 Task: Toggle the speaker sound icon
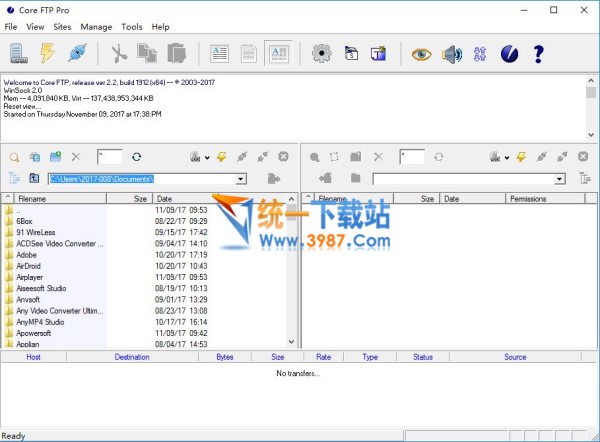coord(452,53)
